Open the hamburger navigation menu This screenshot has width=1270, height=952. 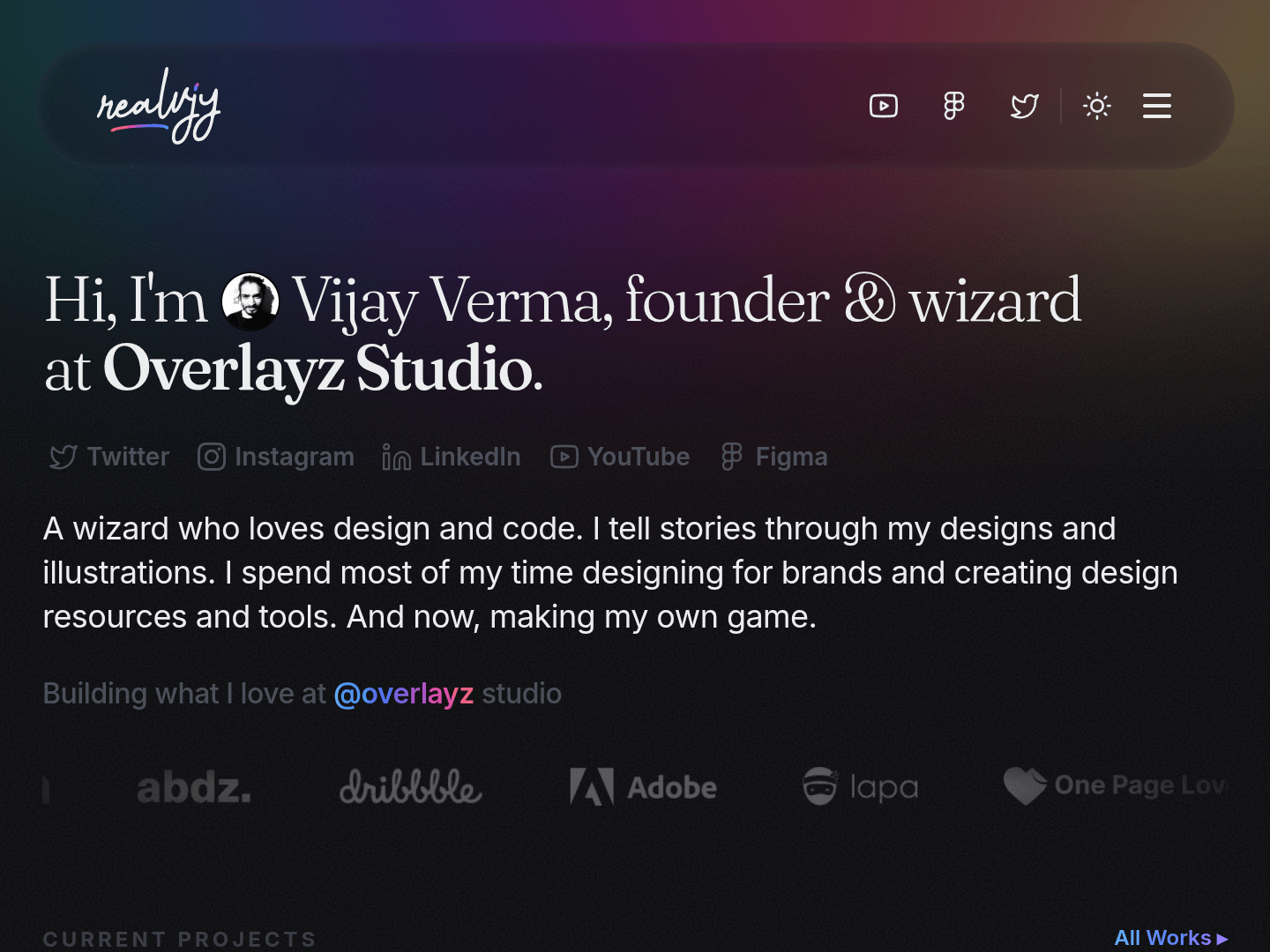(1156, 106)
